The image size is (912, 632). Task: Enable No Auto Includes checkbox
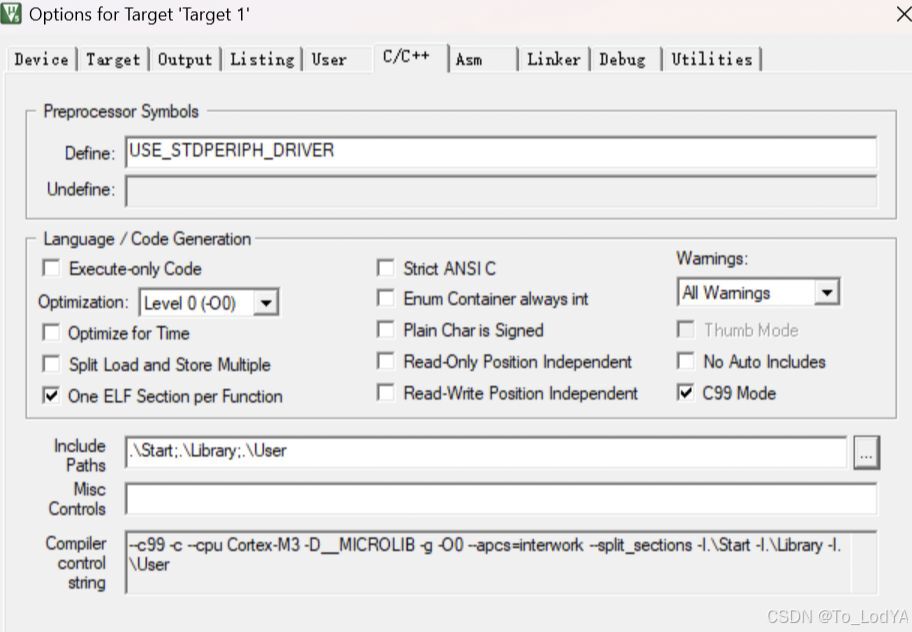(x=686, y=361)
